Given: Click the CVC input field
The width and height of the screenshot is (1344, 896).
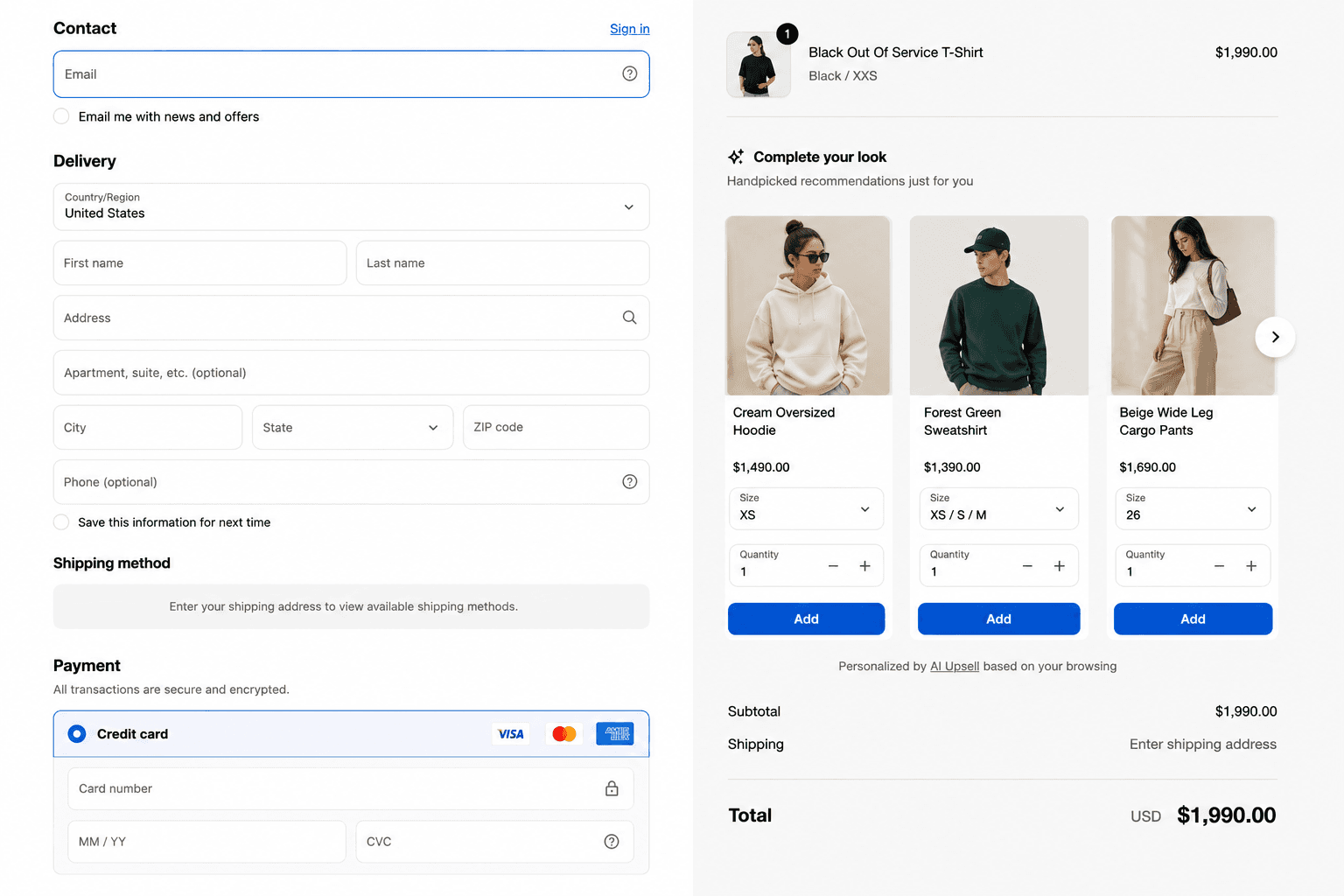Looking at the screenshot, I should point(494,842).
